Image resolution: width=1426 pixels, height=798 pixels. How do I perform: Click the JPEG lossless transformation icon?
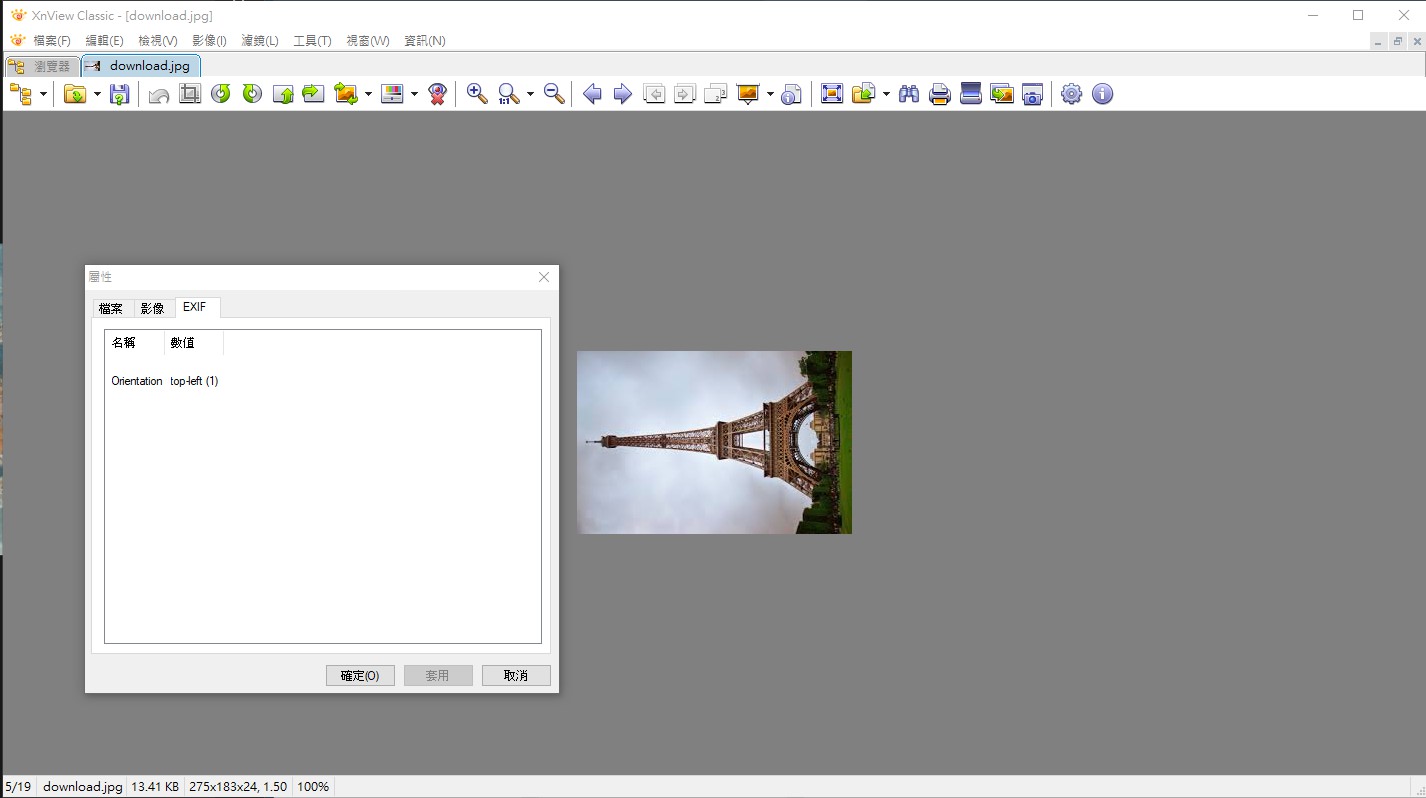click(346, 94)
